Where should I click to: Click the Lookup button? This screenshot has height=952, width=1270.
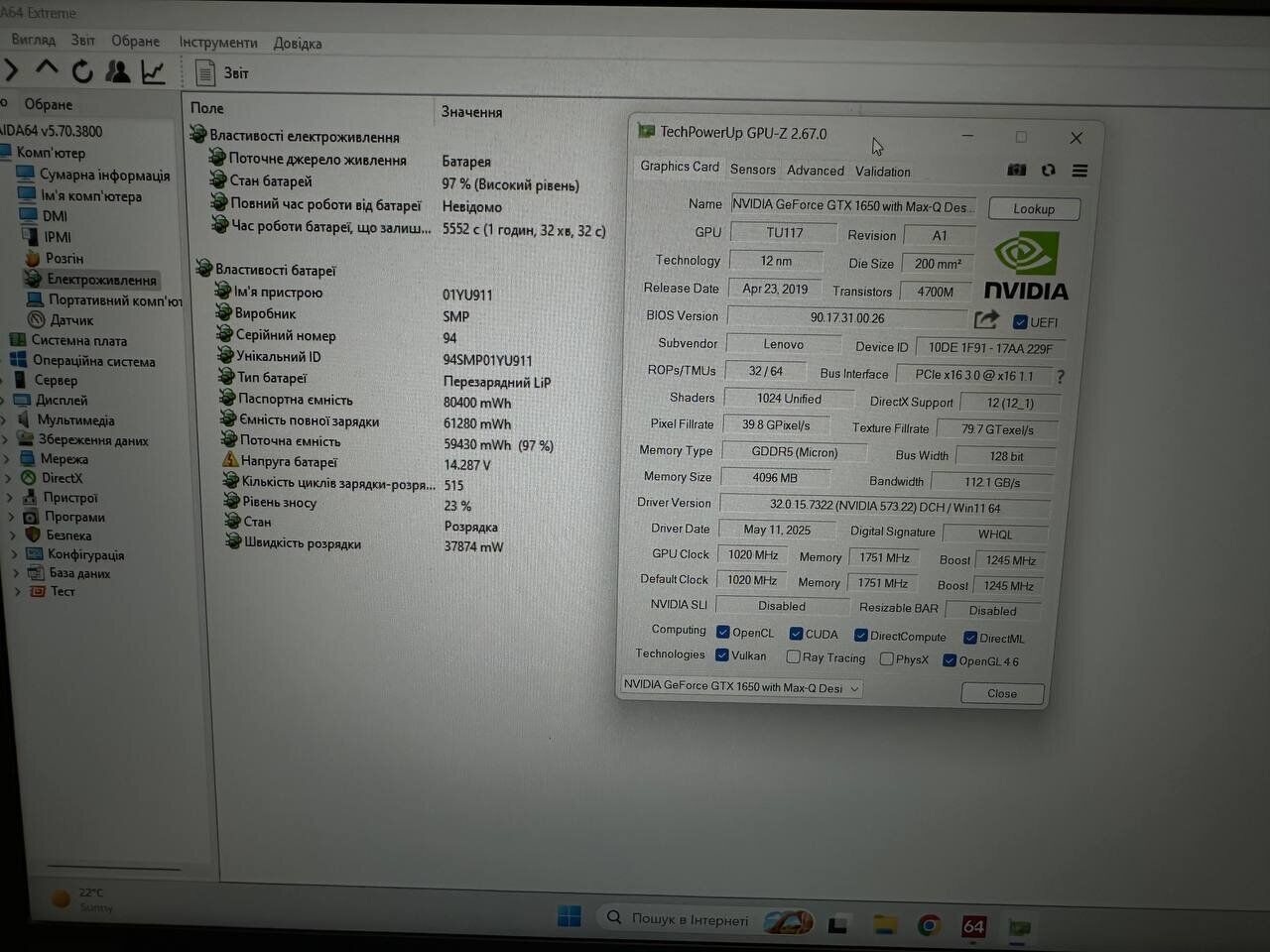coord(1034,209)
